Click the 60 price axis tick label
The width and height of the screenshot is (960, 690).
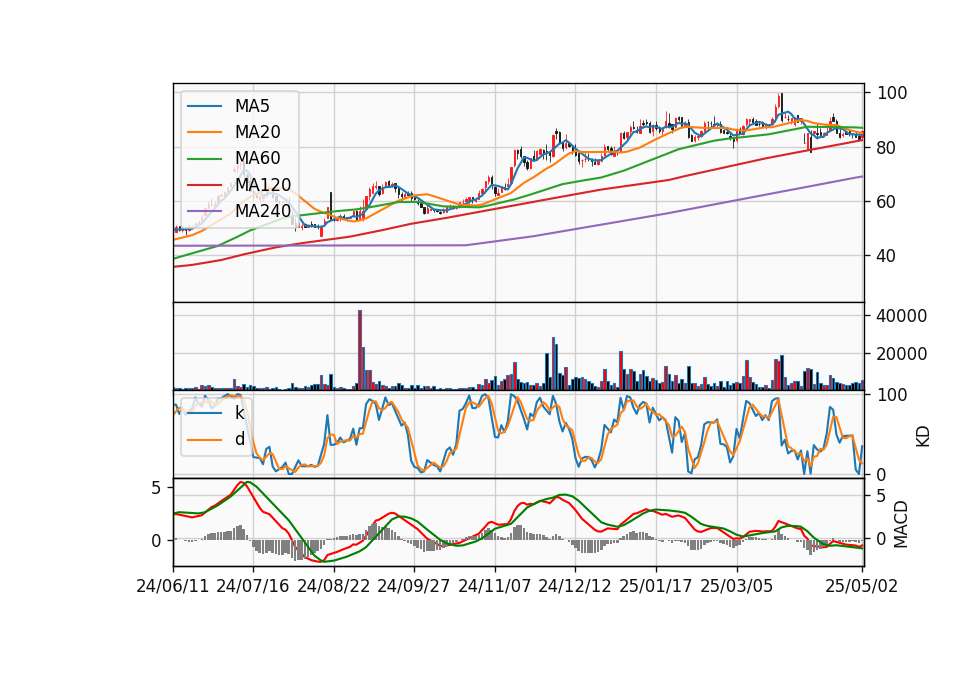[887, 201]
